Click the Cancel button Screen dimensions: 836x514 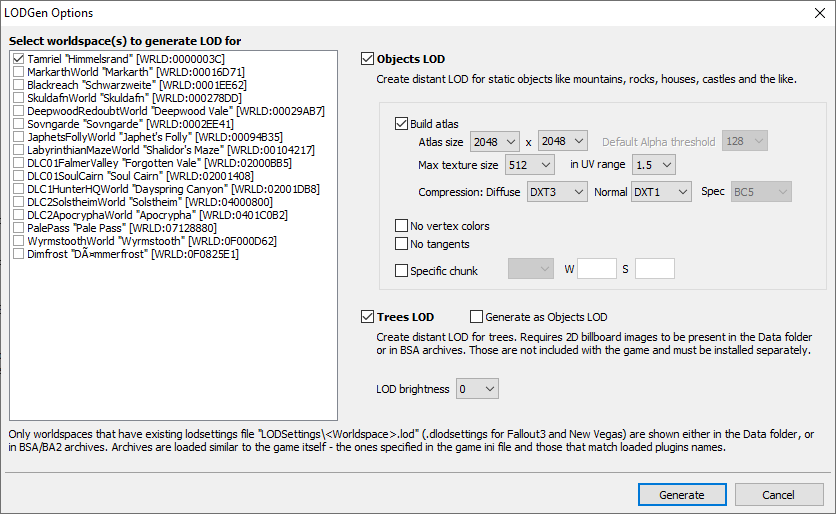click(x=778, y=494)
